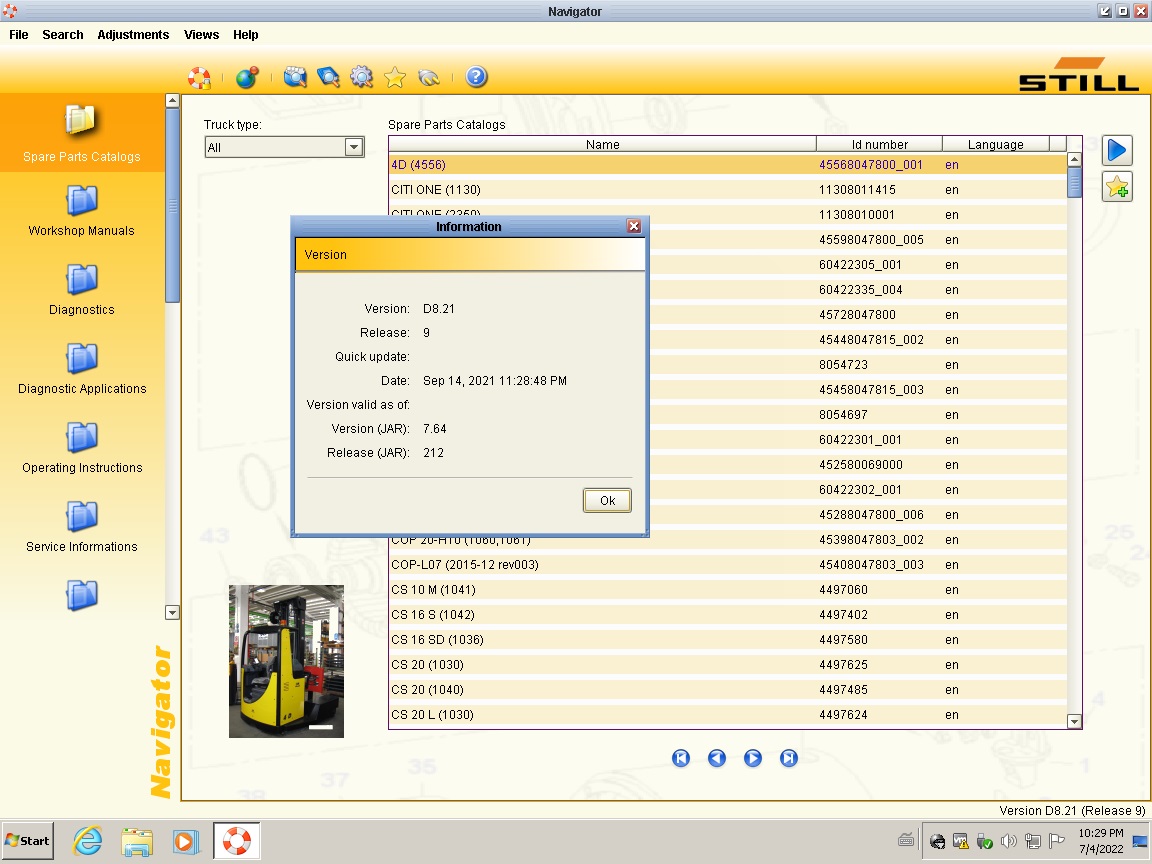Viewport: 1152px width, 864px height.
Task: Click the plug connection toolbar icon
Action: point(429,77)
